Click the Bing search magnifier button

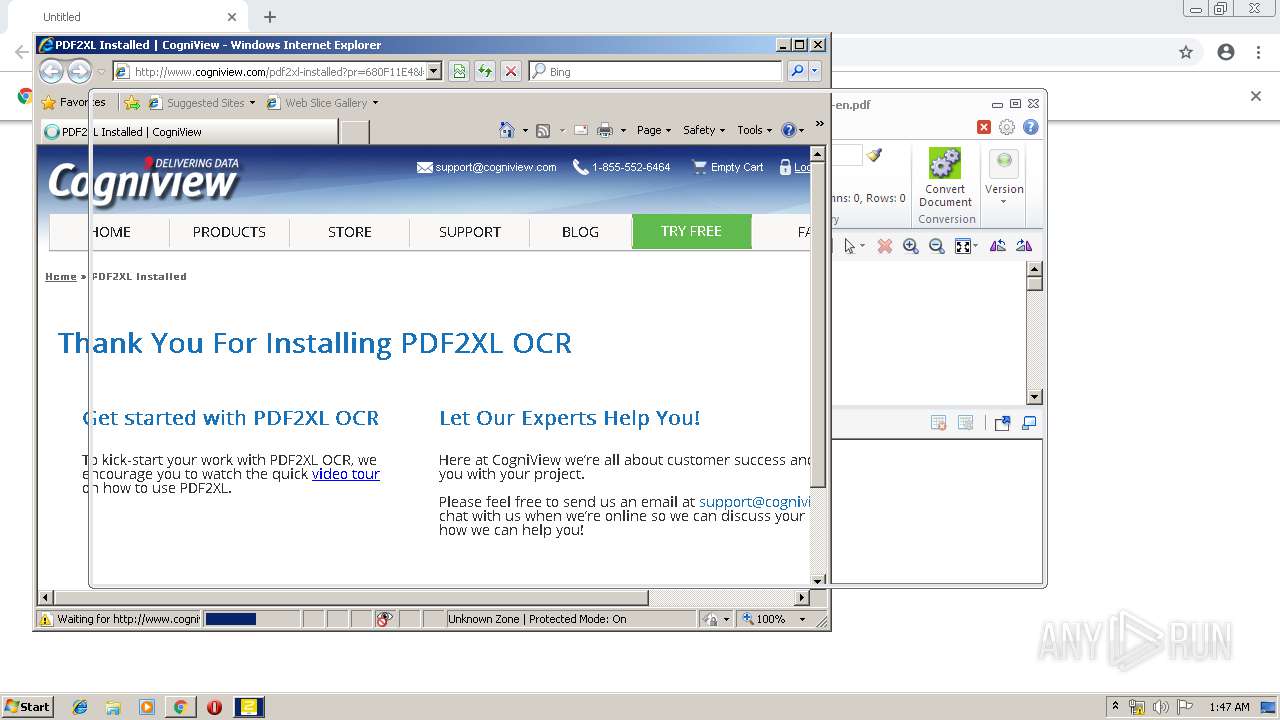click(x=797, y=71)
